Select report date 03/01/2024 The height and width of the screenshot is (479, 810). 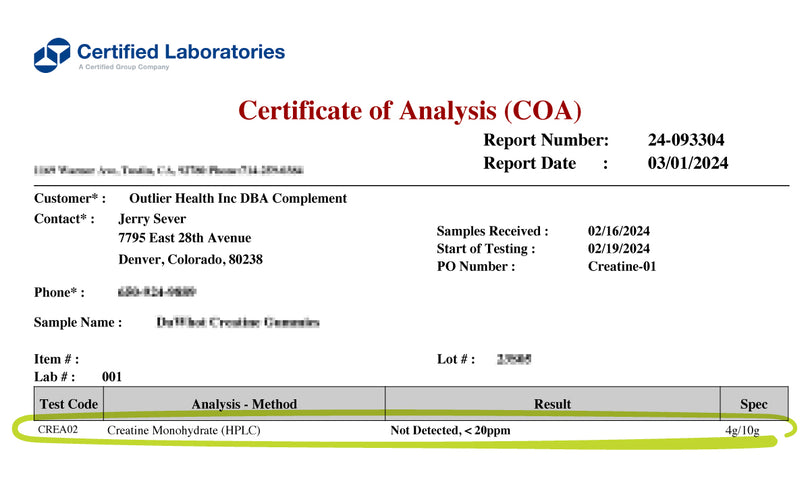pos(688,163)
